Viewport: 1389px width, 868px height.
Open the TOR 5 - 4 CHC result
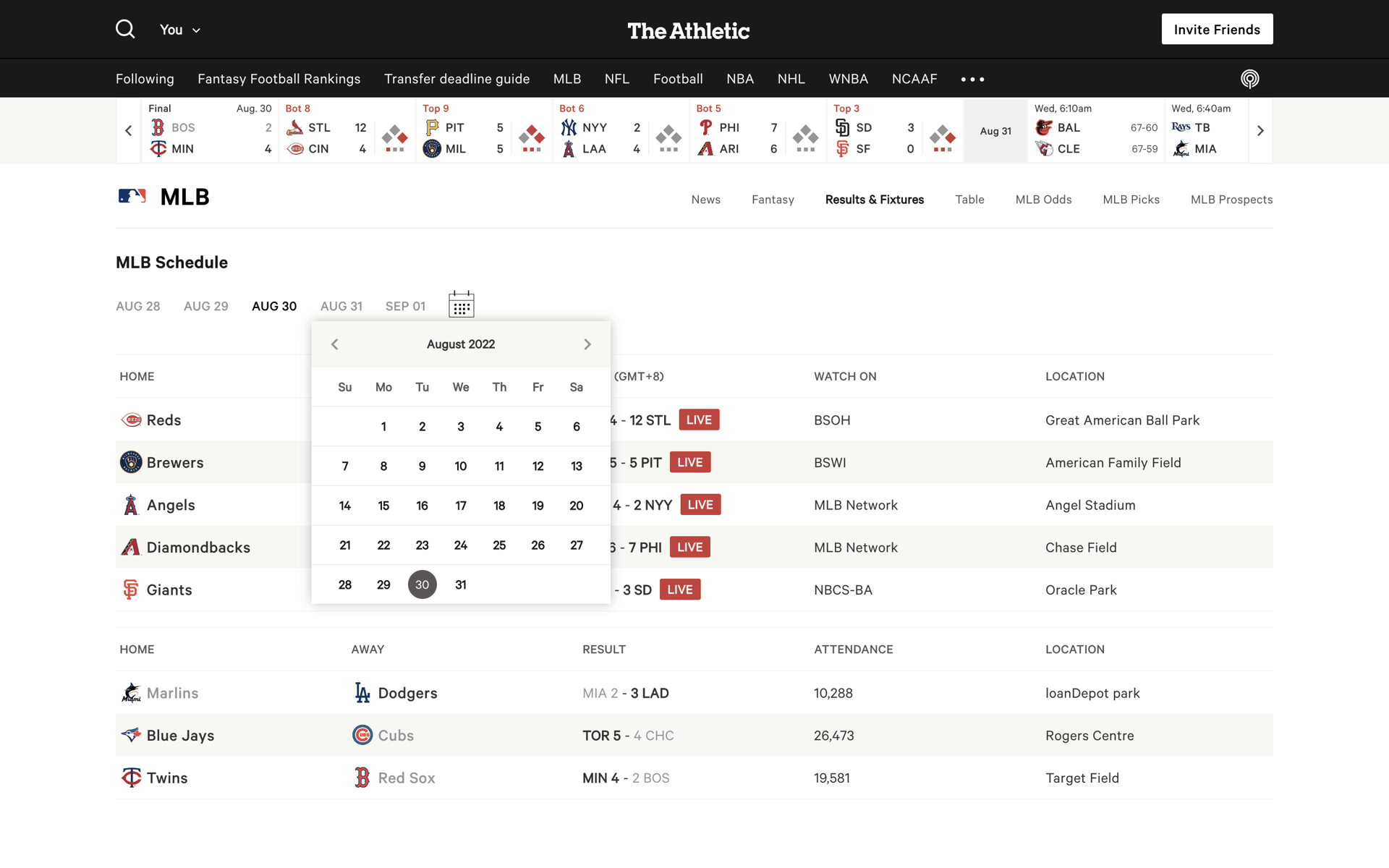(x=628, y=736)
